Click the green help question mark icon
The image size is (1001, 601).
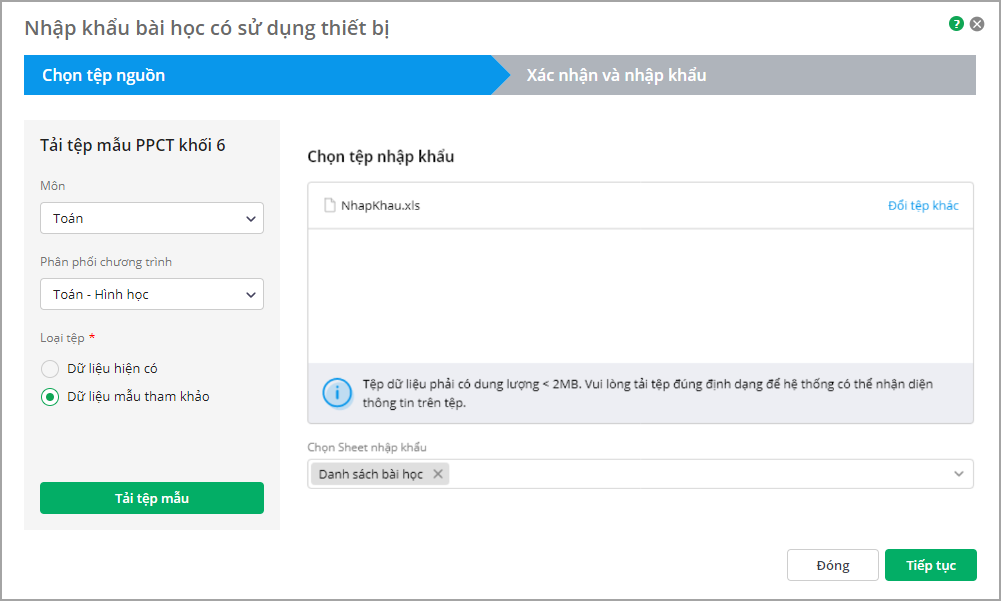click(956, 24)
